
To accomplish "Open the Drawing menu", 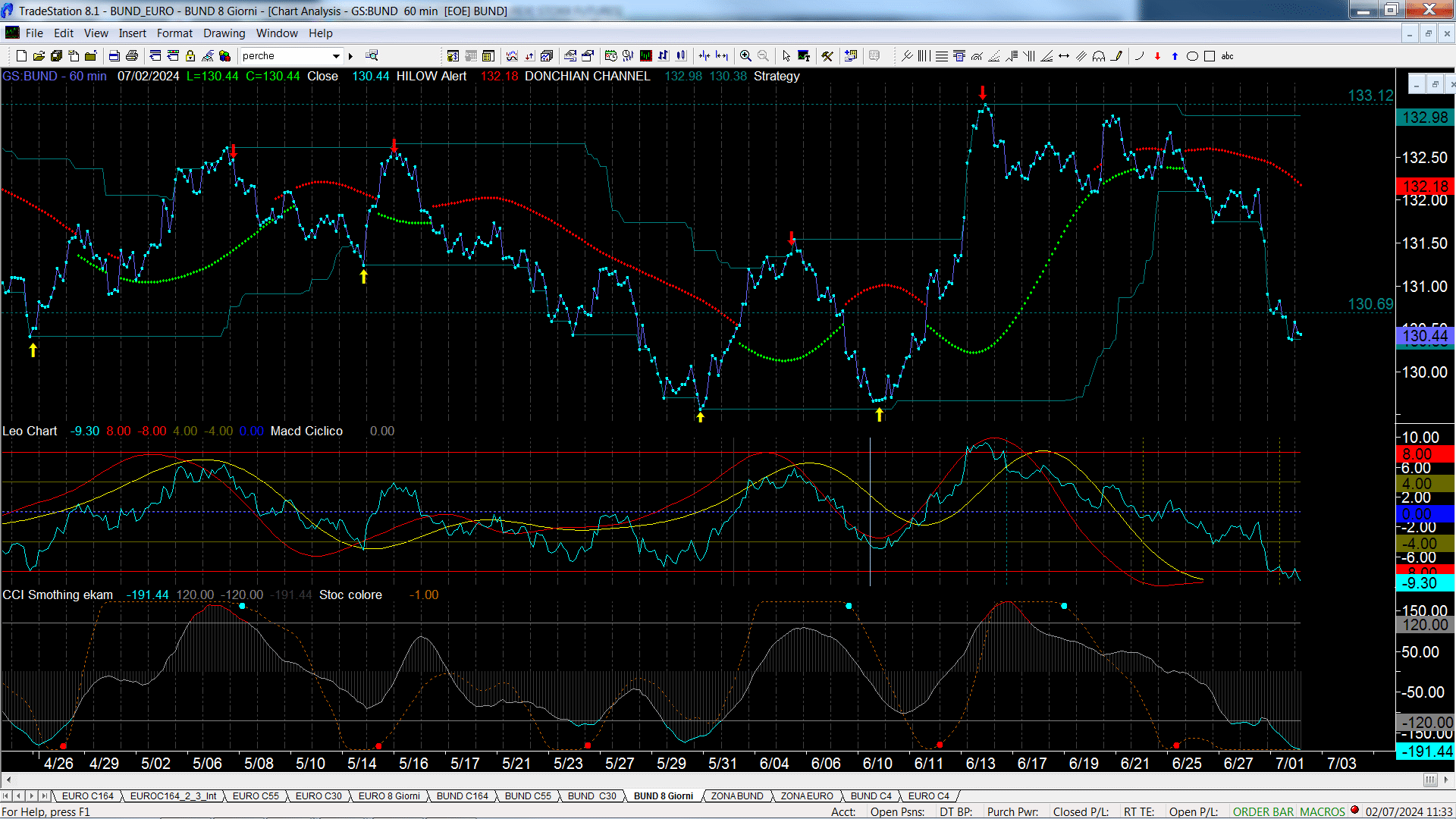I will (224, 33).
